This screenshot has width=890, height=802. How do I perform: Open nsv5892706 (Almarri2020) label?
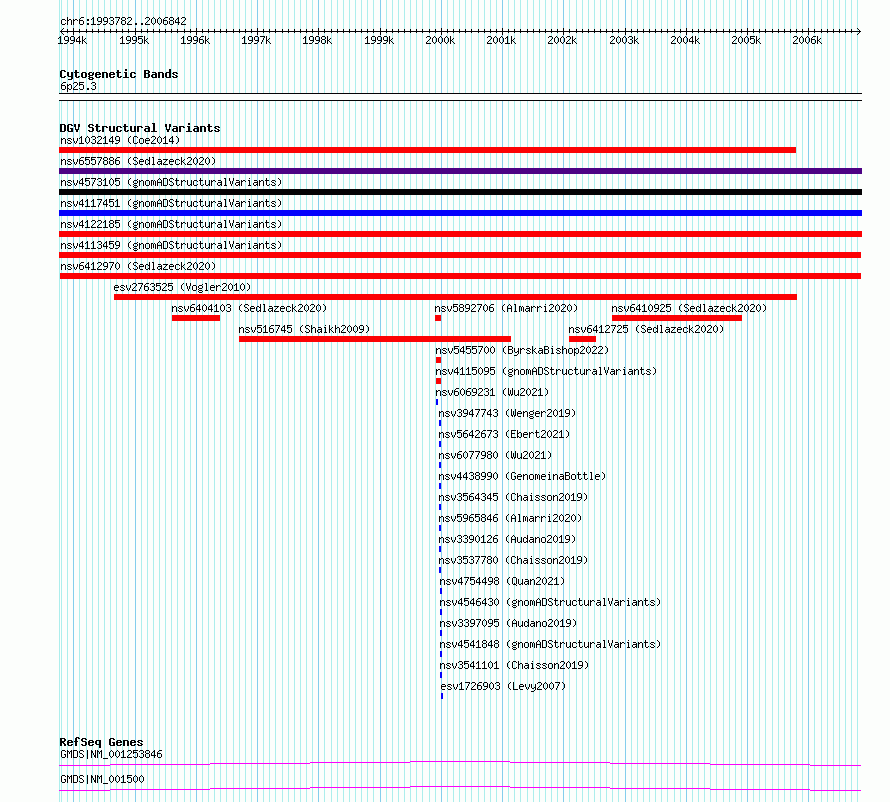(x=506, y=308)
